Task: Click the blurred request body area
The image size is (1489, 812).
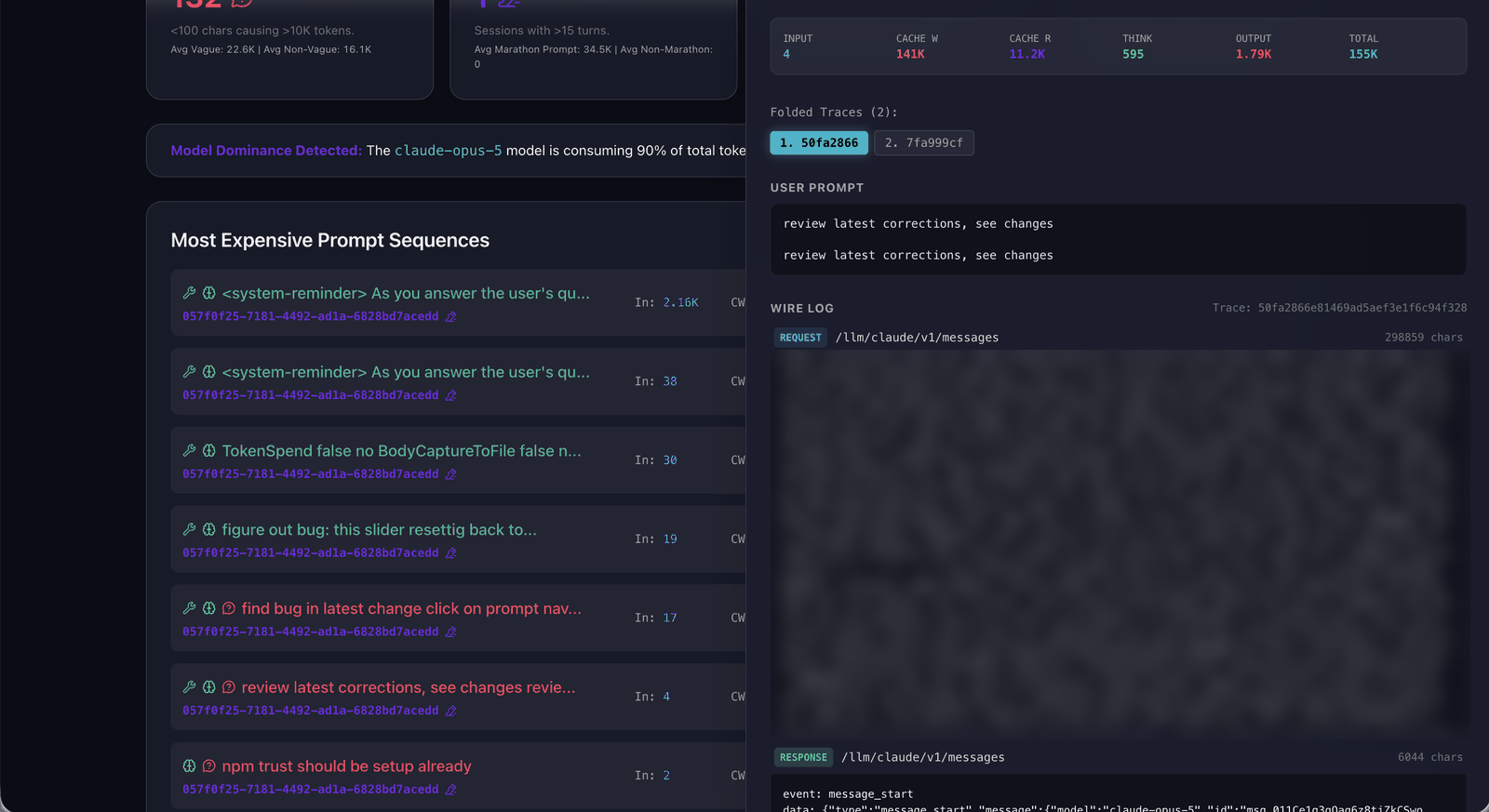Action: coord(1119,543)
